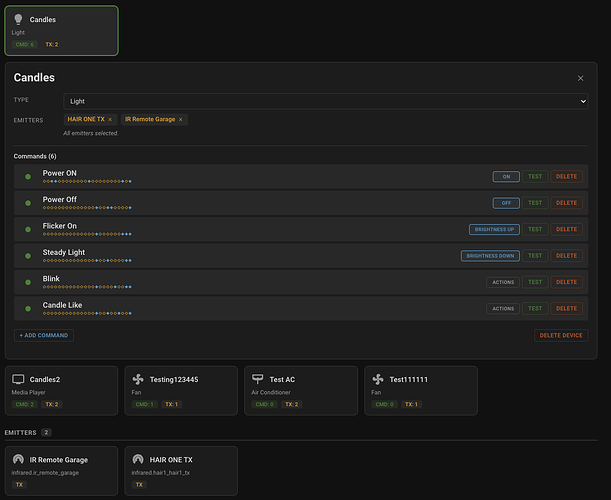Click the infrared.hair1_hair1_tx entity text
Image resolution: width=611 pixels, height=500 pixels.
(161, 472)
